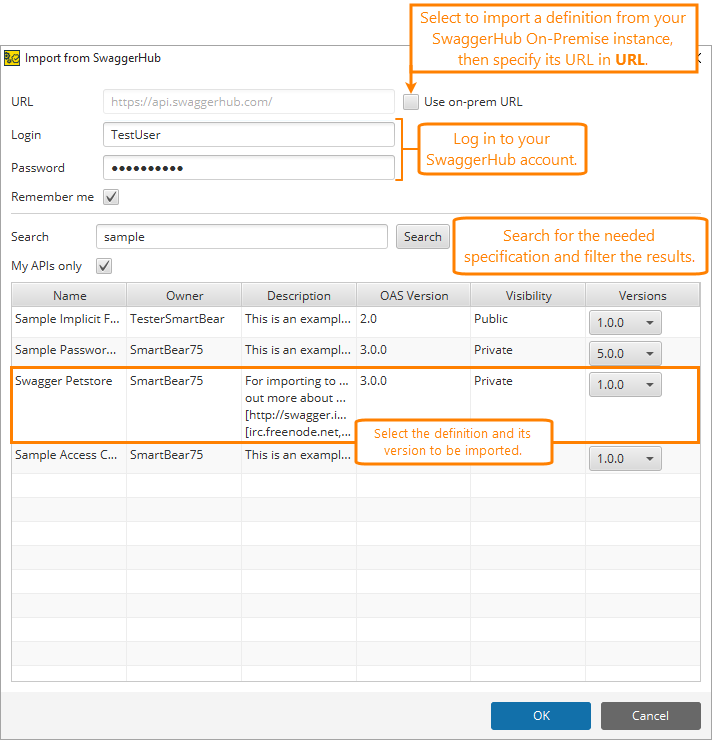Open version dropdown for Sample Access row
712x740 pixels.
click(x=625, y=459)
